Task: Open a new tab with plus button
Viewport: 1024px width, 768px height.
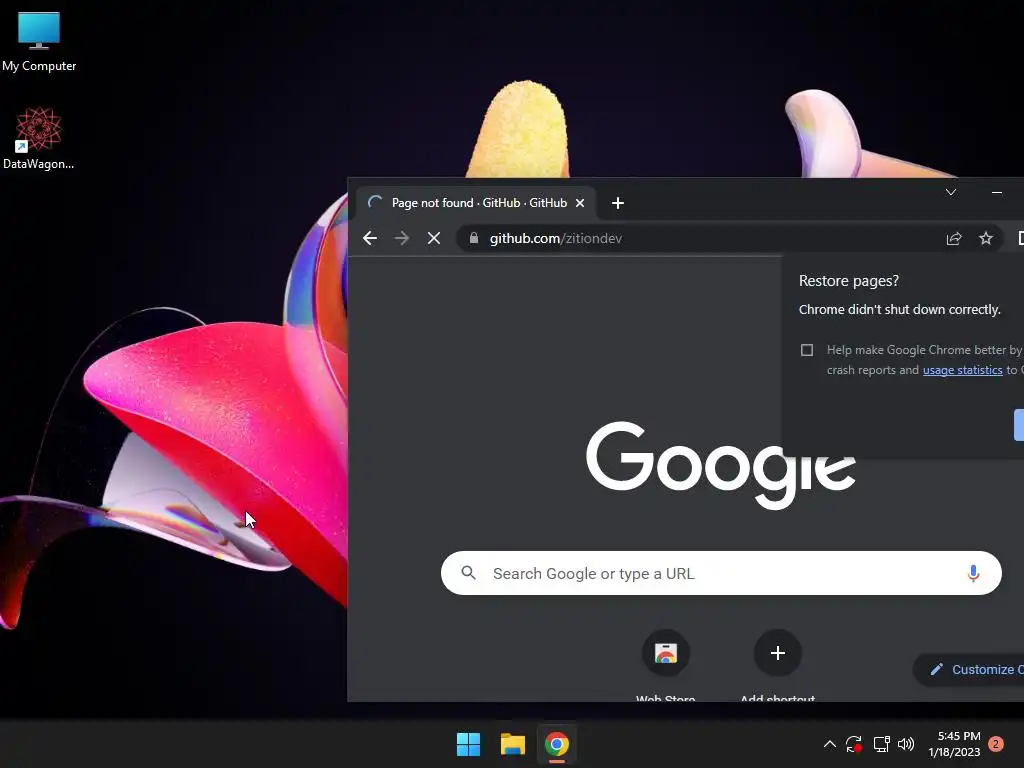Action: 618,203
